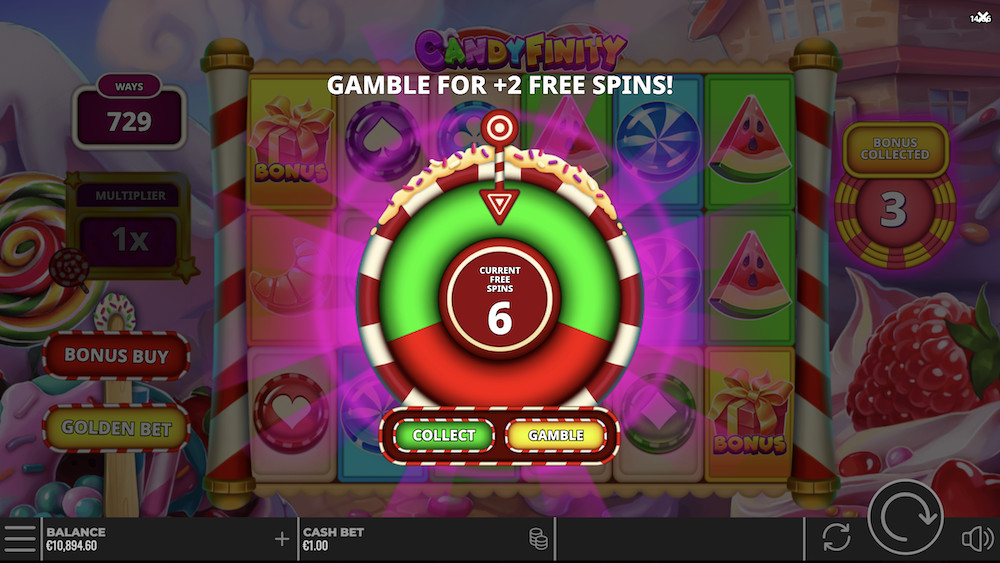1000x563 pixels.
Task: Click the current free spins center circle
Action: click(499, 300)
